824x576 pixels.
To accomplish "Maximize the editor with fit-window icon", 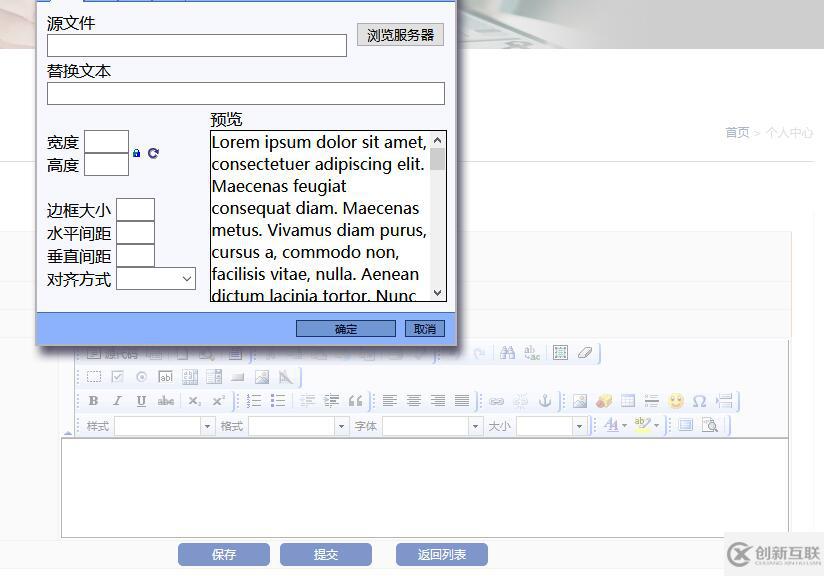I will coord(685,425).
